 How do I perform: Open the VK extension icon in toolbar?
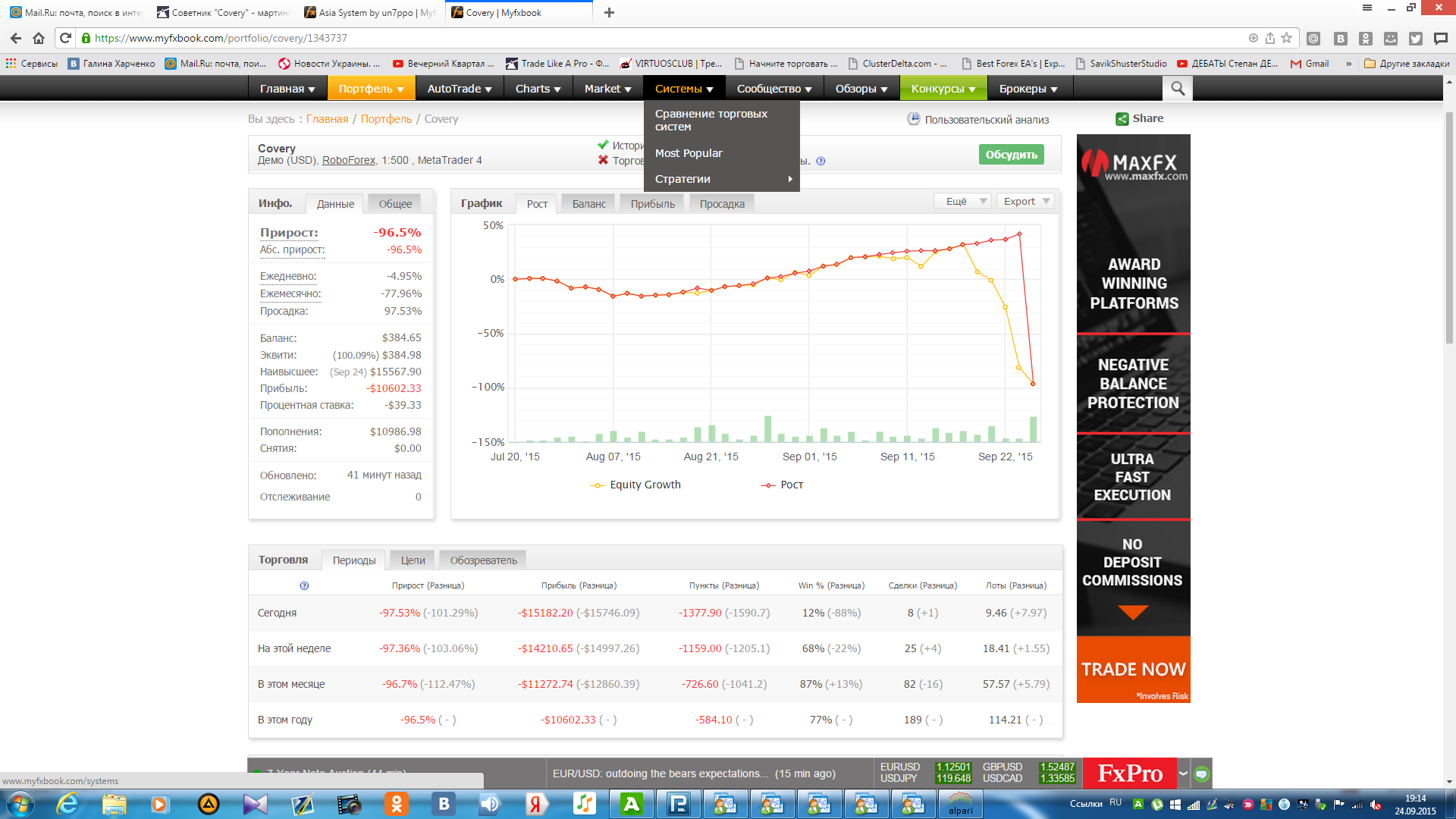point(1341,39)
